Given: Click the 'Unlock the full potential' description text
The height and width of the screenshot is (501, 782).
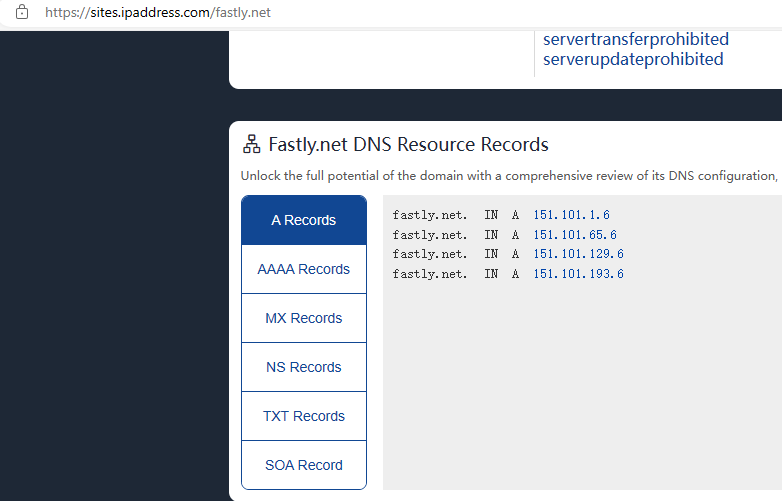Looking at the screenshot, I should 509,176.
